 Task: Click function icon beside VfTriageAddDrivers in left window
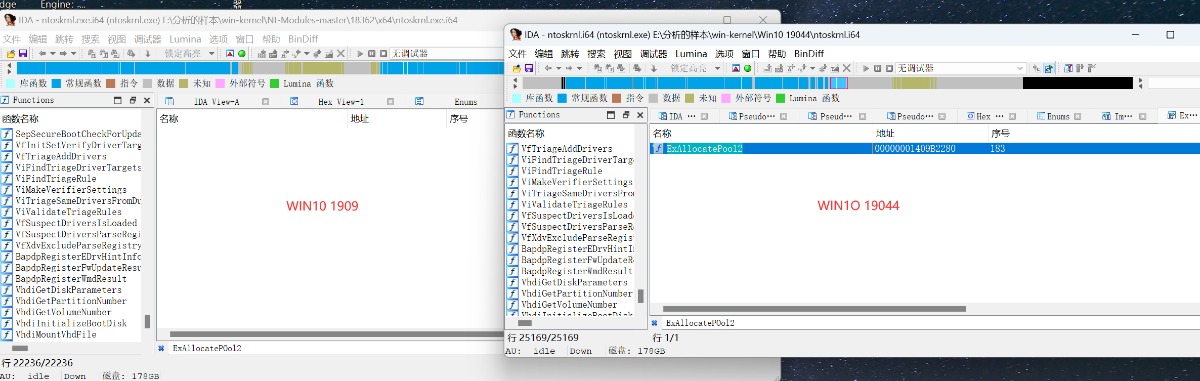(7, 156)
